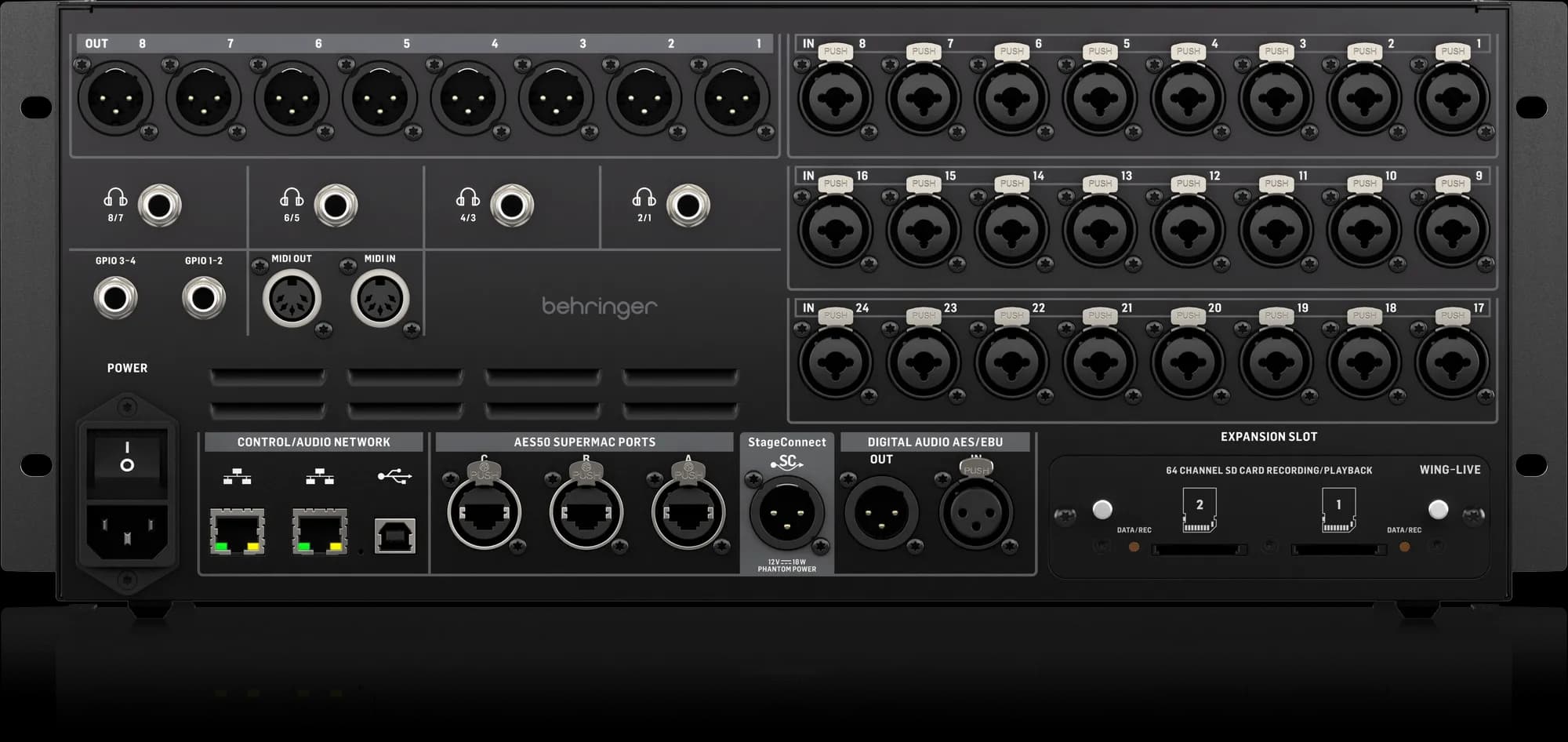This screenshot has width=1568, height=742.
Task: Click the headphone icon labeled 6/5
Action: (292, 197)
